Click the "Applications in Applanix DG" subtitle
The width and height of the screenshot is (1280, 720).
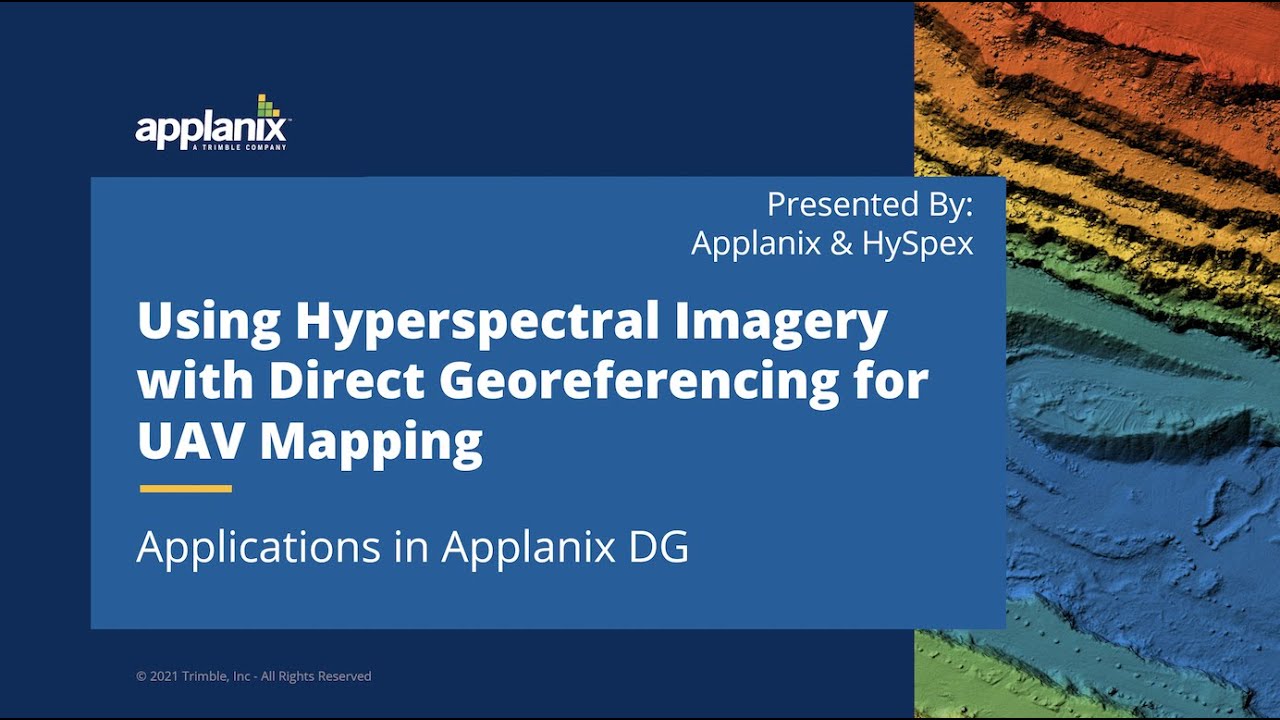[x=413, y=547]
